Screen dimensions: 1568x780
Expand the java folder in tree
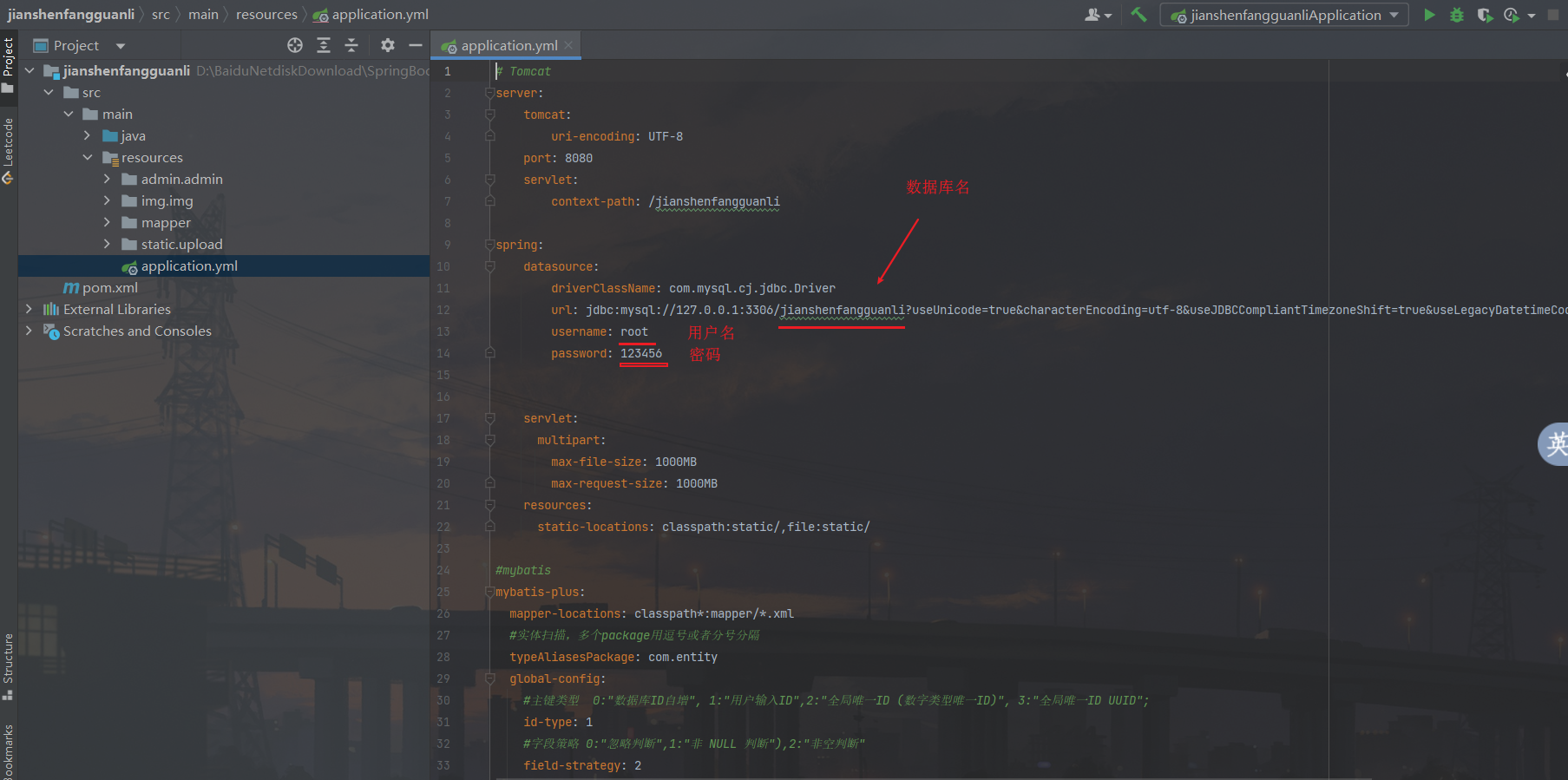(x=87, y=135)
